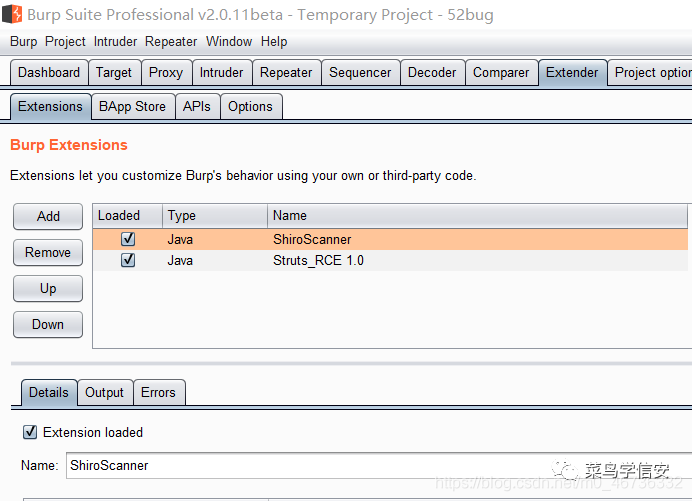Toggle the Extension loaded checkbox
The height and width of the screenshot is (501, 692).
pyautogui.click(x=30, y=432)
